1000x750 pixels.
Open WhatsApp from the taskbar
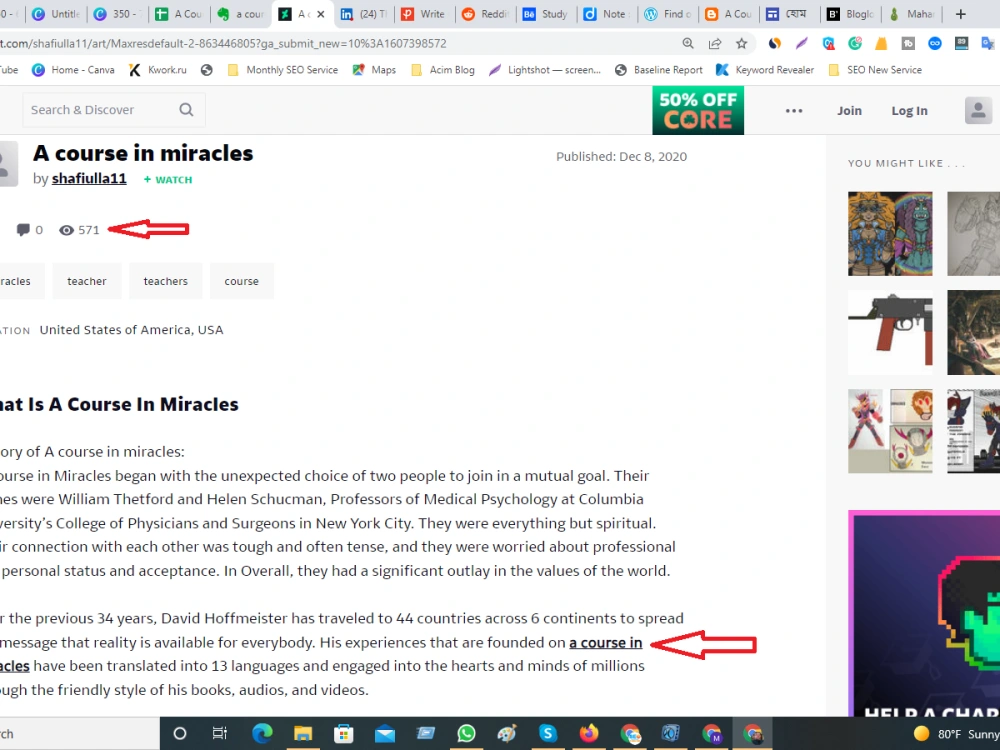tap(466, 733)
